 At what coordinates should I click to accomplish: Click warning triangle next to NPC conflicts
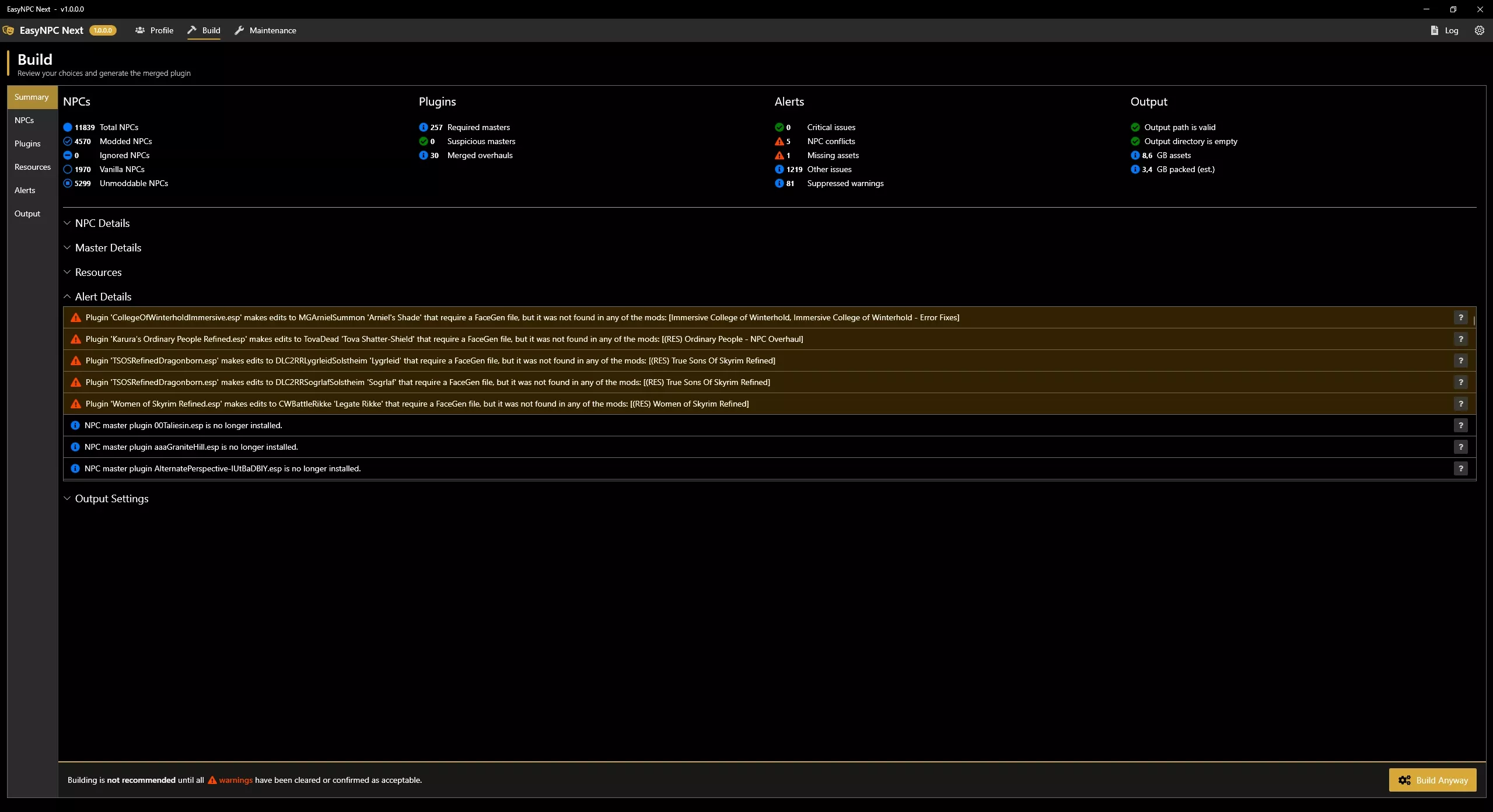[x=779, y=141]
